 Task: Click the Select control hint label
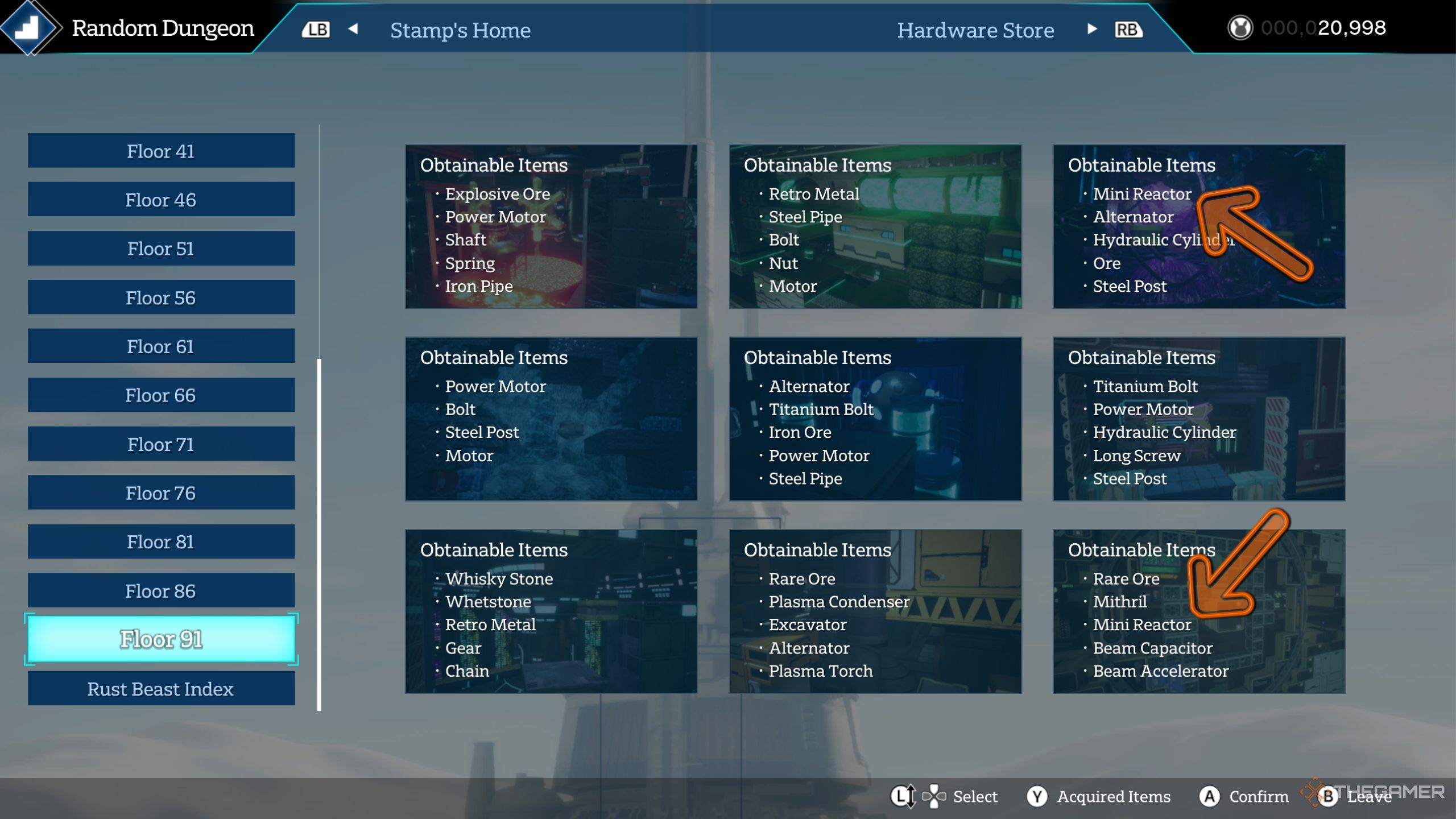[x=975, y=797]
